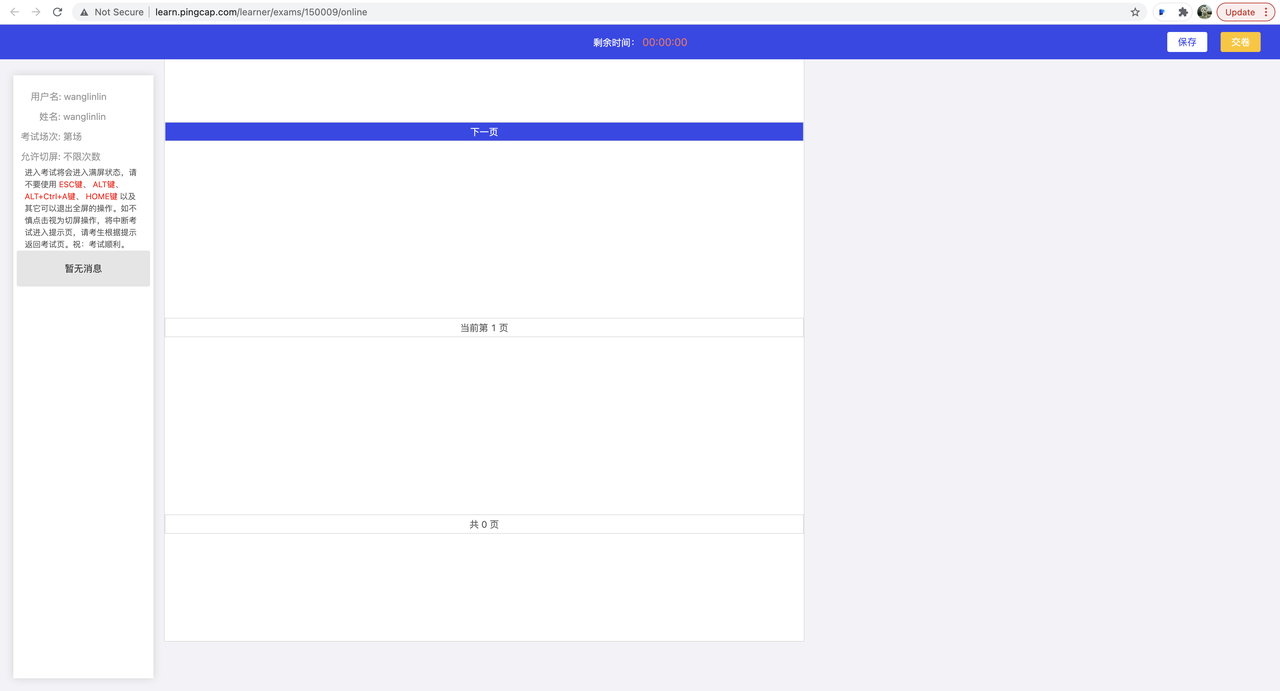1280x691 pixels.
Task: Select 姓名: wanglinlin text
Action: tap(73, 117)
